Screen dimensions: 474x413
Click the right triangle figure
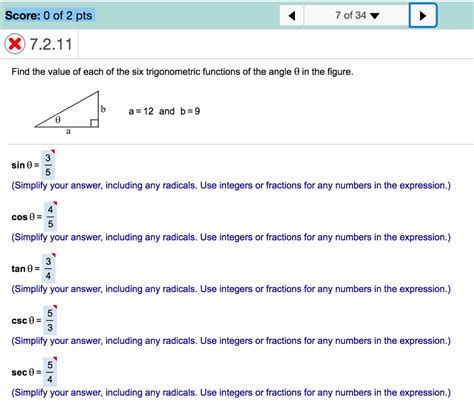(x=70, y=112)
